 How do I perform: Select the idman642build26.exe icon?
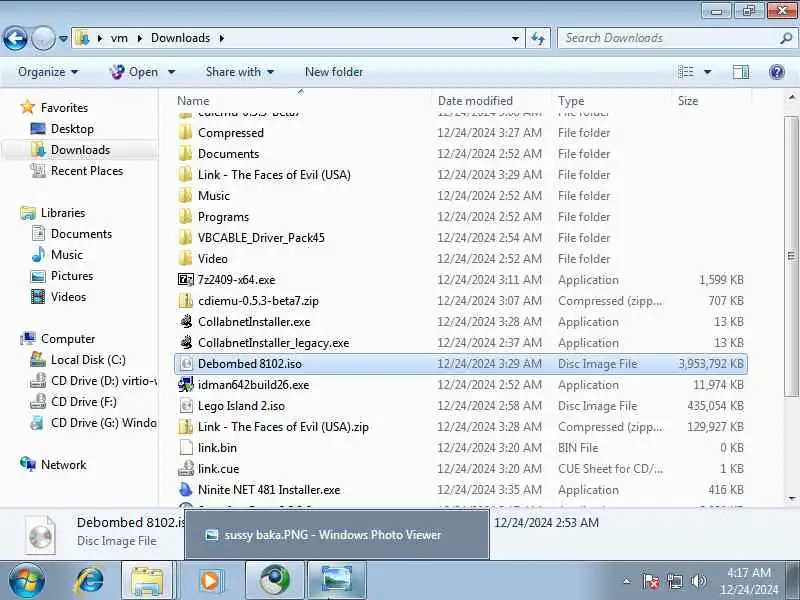point(186,384)
